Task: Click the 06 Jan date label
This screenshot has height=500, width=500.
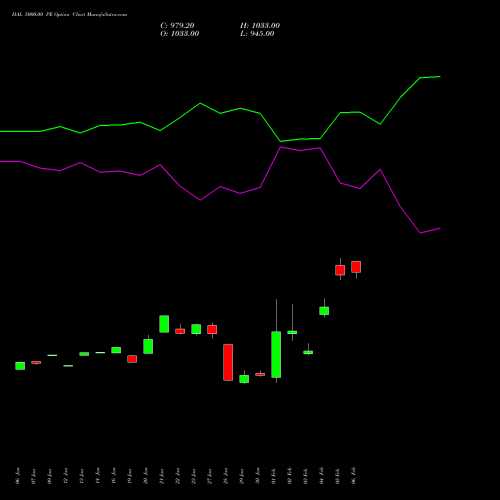Action: click(18, 476)
